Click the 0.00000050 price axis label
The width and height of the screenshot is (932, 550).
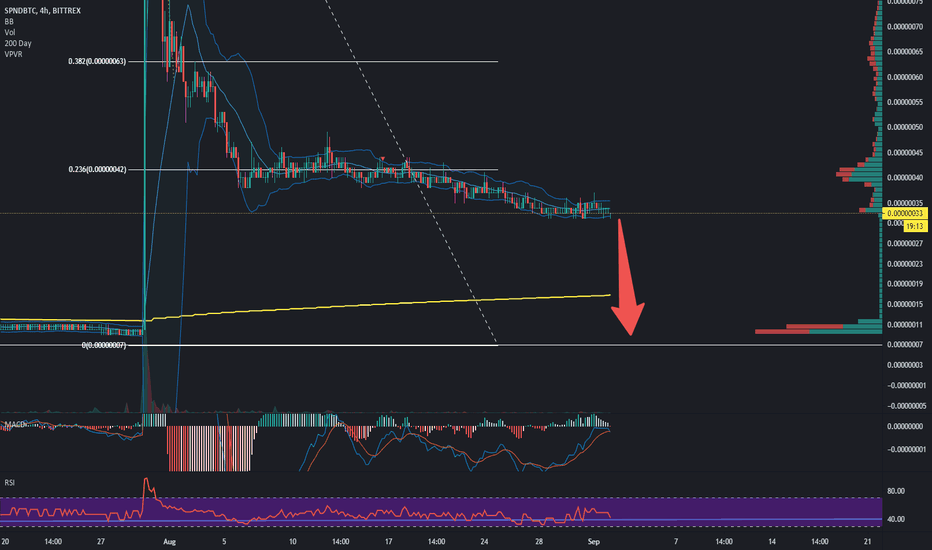pos(905,127)
